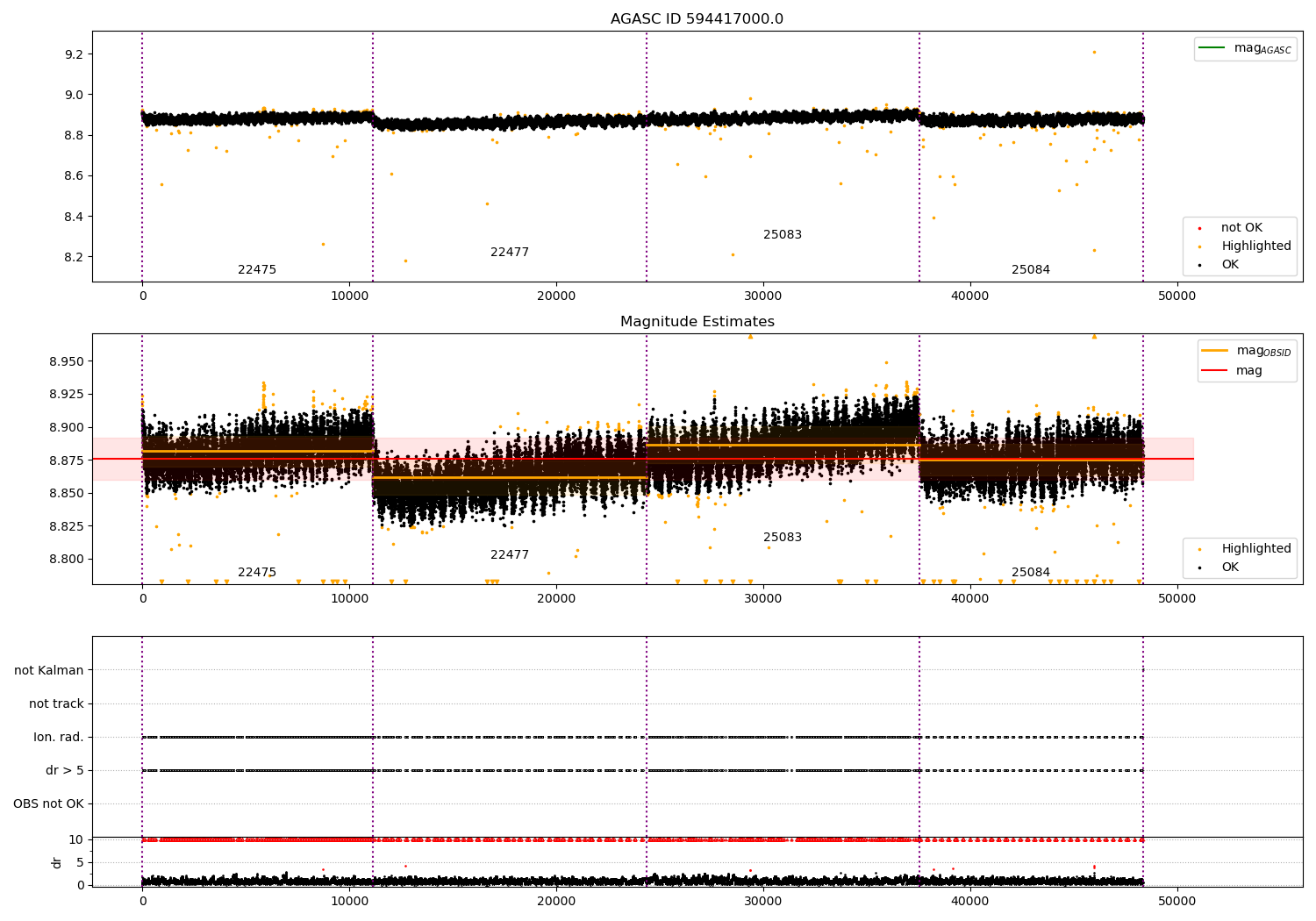
Task: Click the 'dr > 5' row label
Action: pyautogui.click(x=65, y=771)
